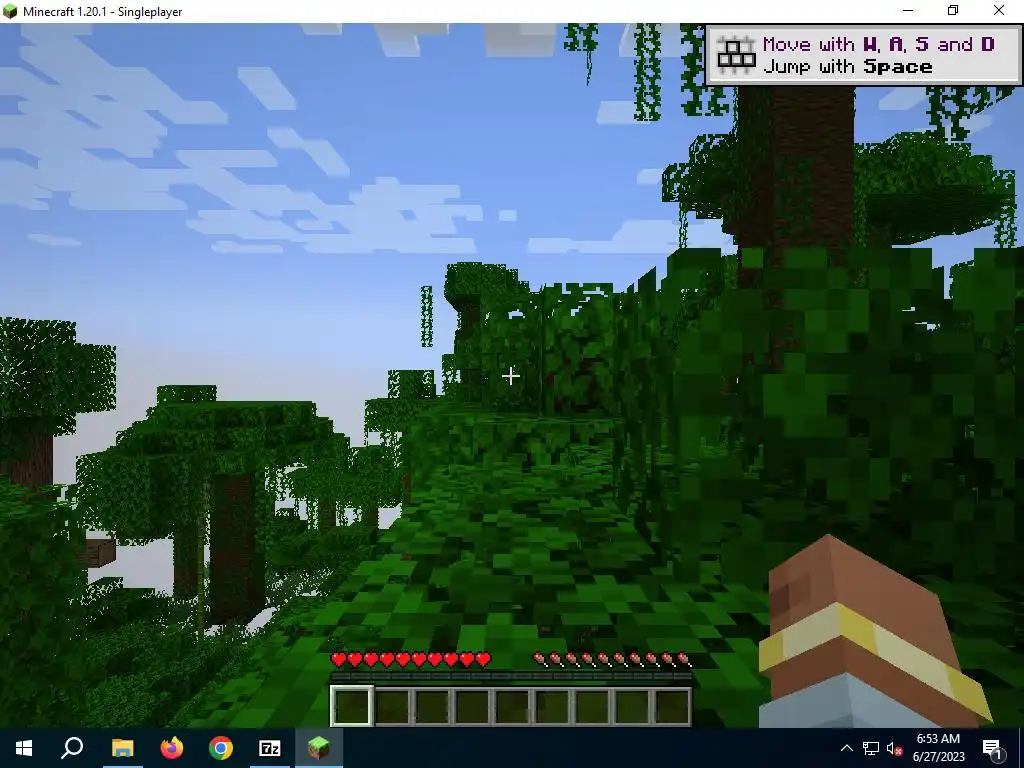This screenshot has width=1024, height=768.
Task: Restore down the Minecraft window
Action: [x=953, y=10]
